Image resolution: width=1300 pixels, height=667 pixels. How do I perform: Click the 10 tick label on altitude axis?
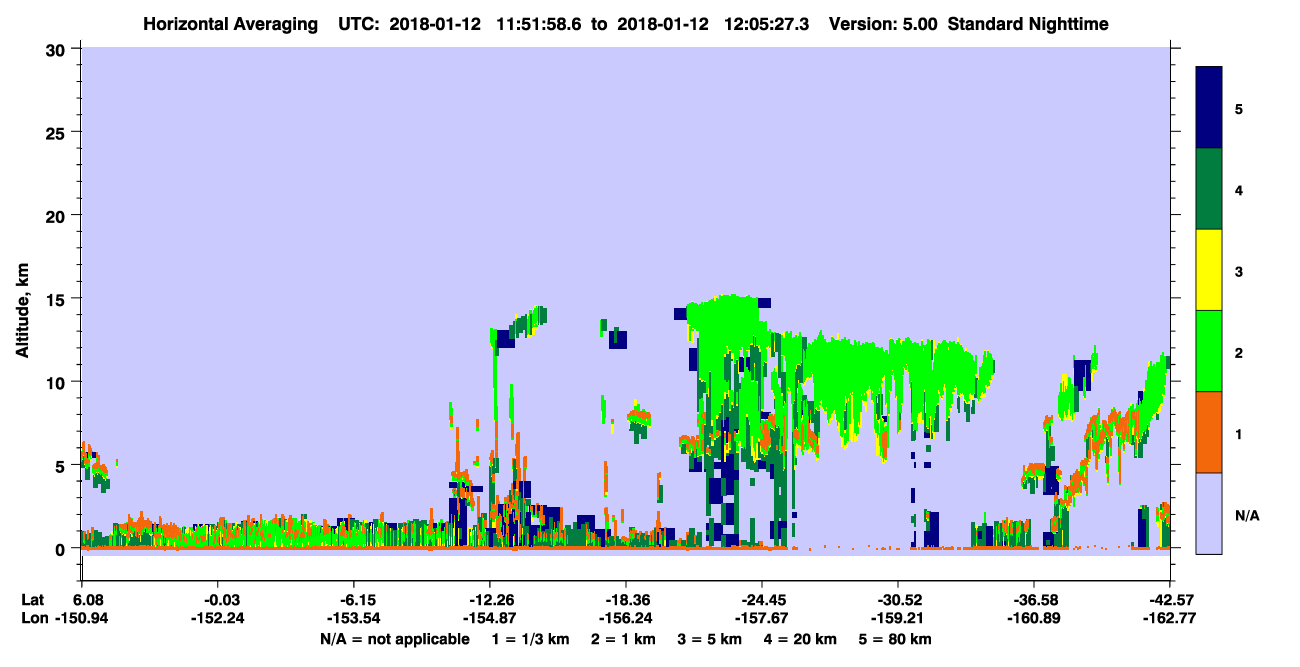click(x=57, y=382)
